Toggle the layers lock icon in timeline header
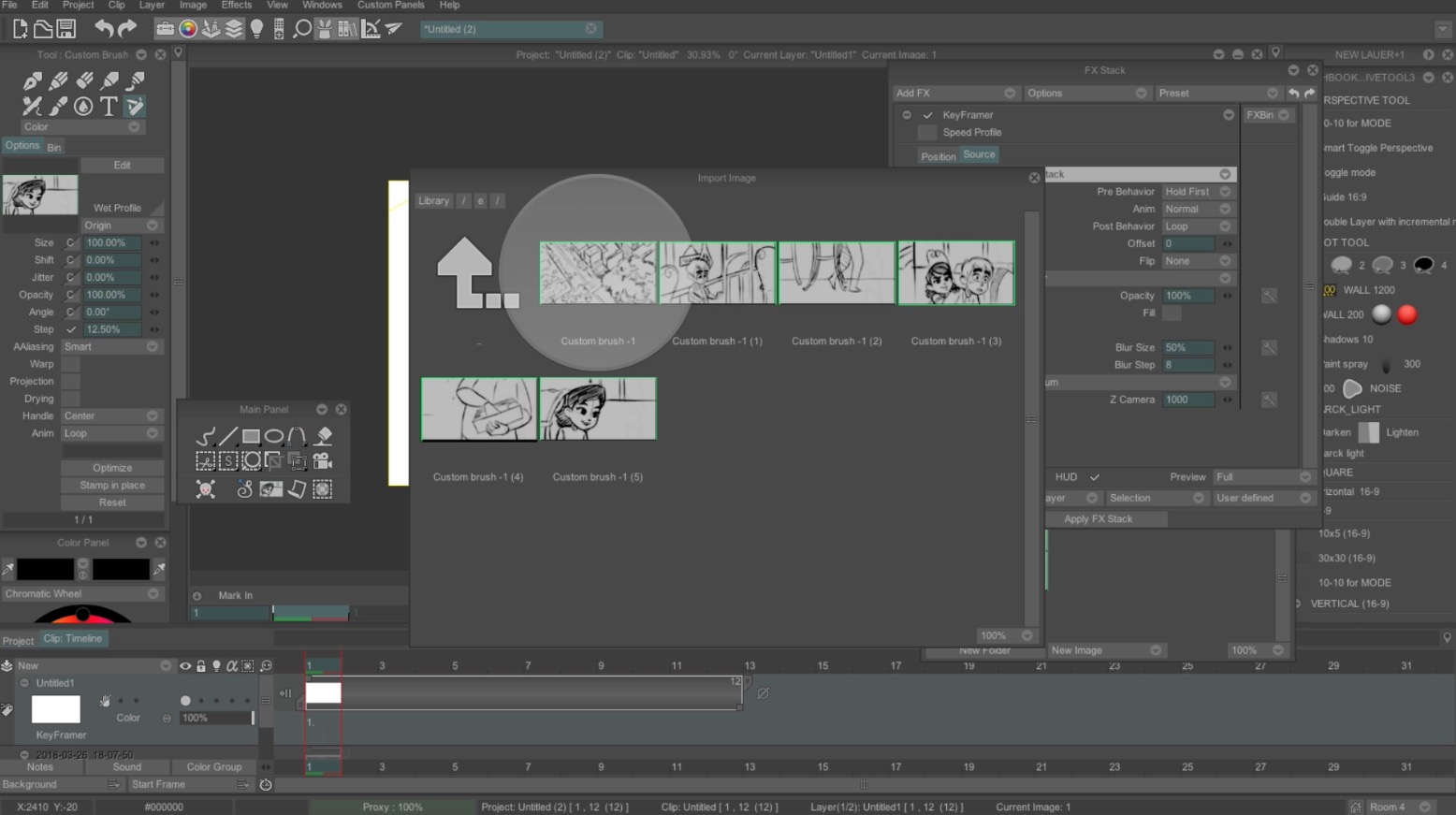Viewport: 1456px width, 815px height. pos(200,666)
